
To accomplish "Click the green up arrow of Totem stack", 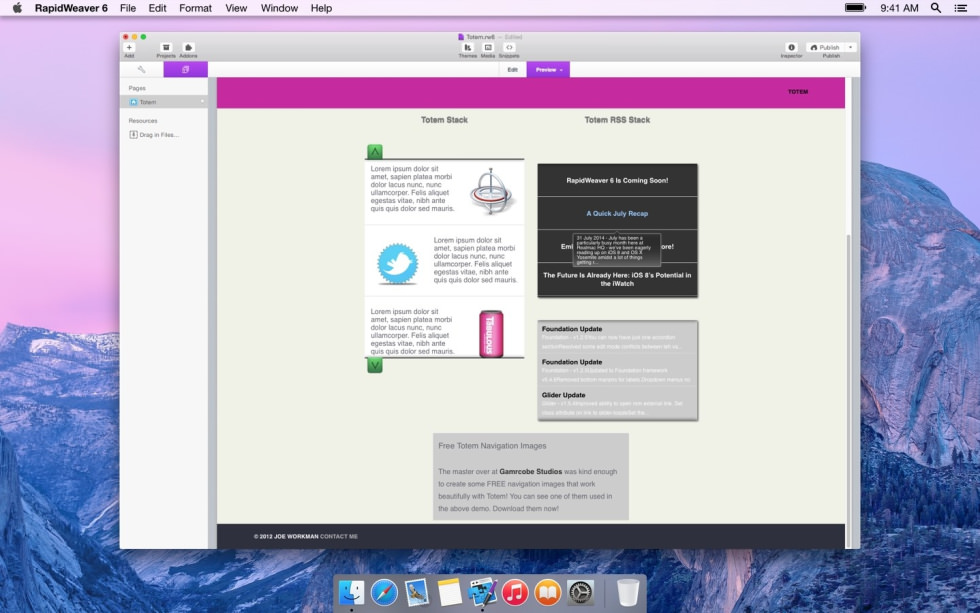I will point(374,151).
